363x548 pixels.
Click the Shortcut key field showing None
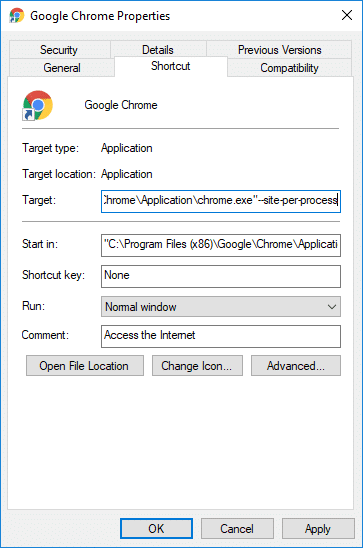[221, 276]
